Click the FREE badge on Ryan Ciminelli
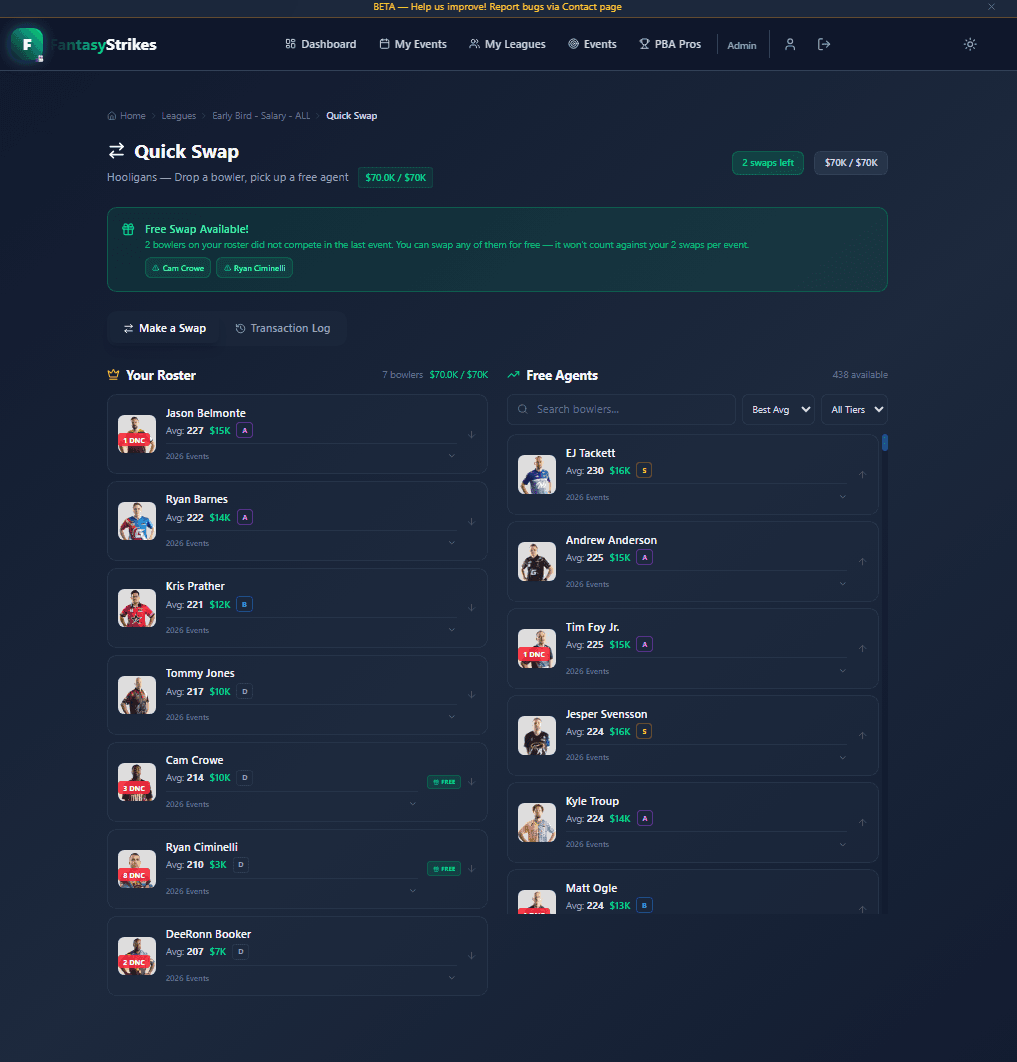This screenshot has width=1017, height=1062. (x=443, y=868)
